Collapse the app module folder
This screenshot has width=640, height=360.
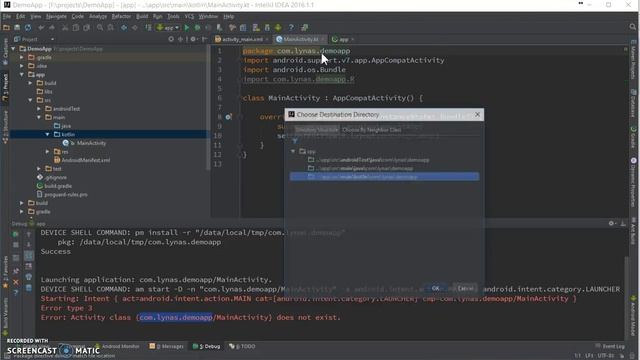coord(22,74)
